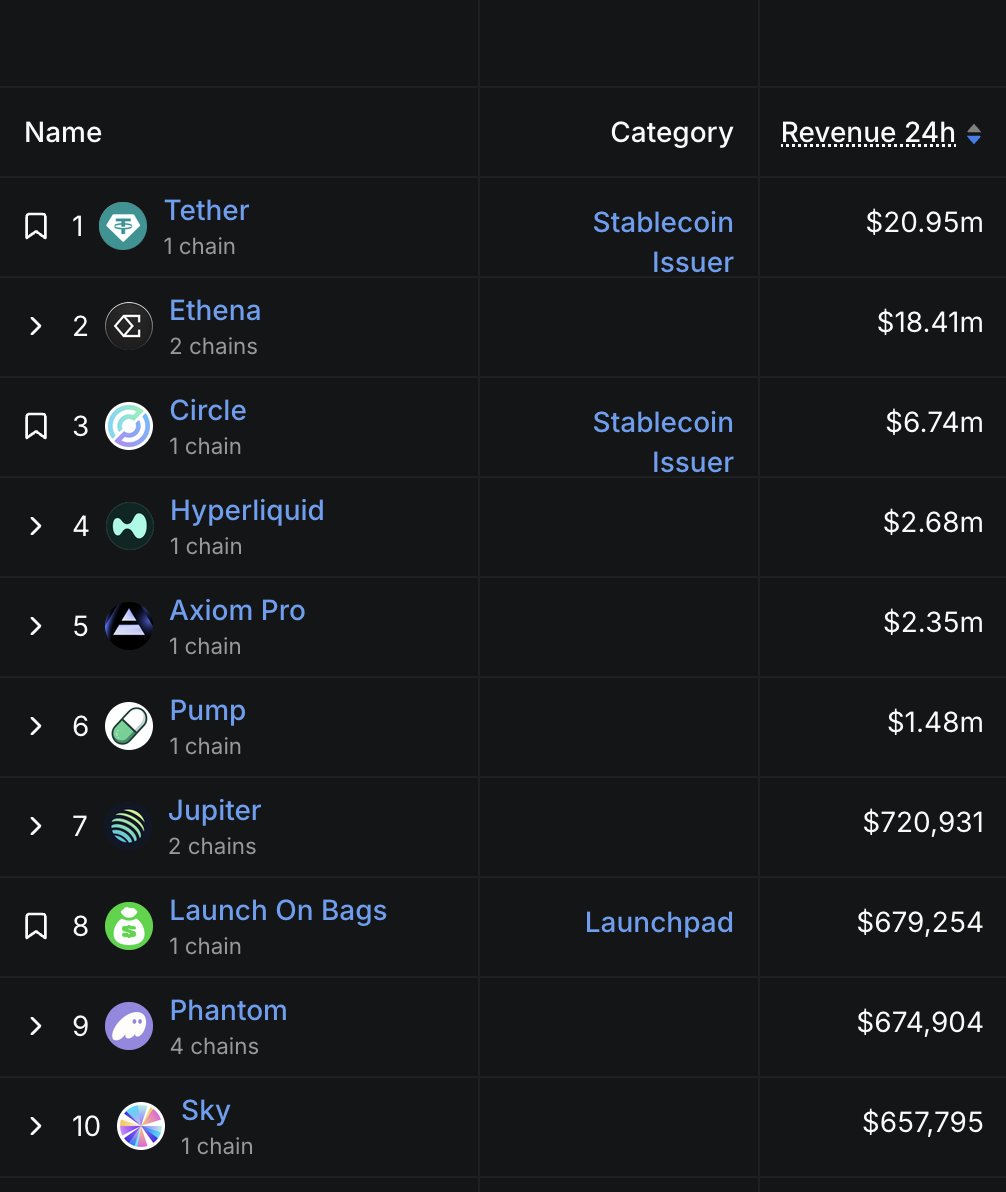1006x1192 pixels.
Task: Click the Hyperliquid logo icon
Action: 129,526
